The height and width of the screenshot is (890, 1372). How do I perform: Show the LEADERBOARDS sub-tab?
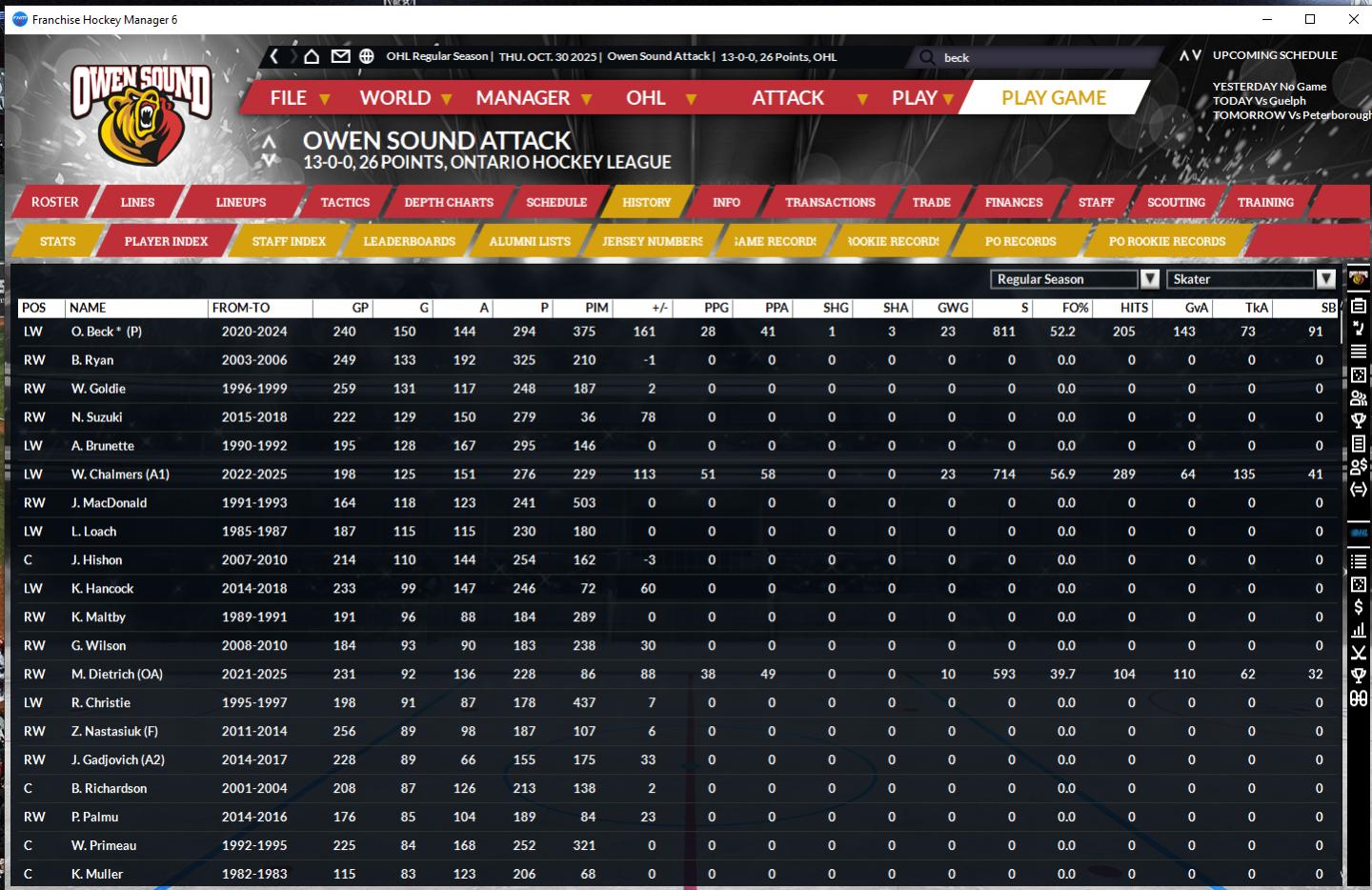pos(409,241)
